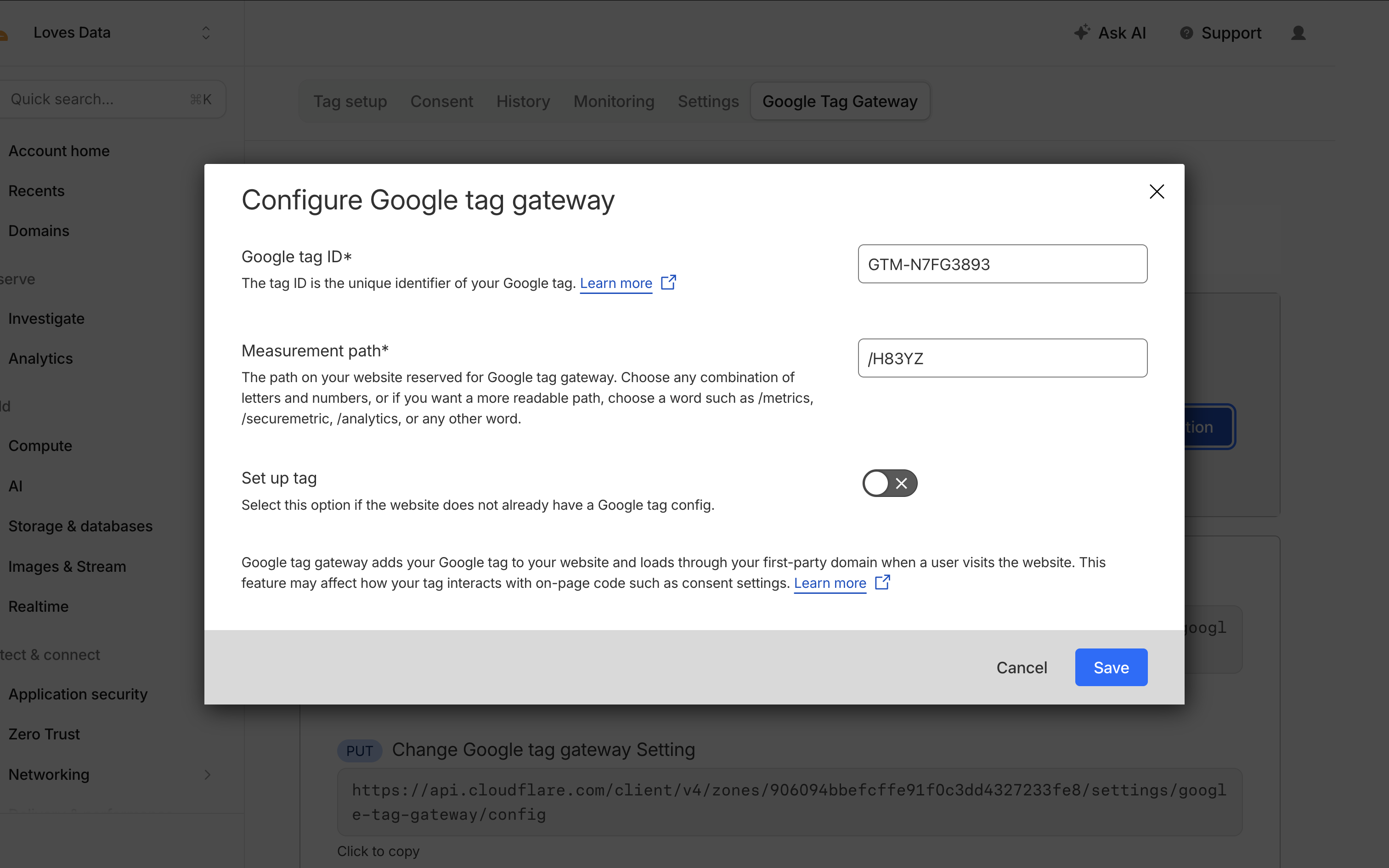Screen dimensions: 1389x868
Task: Open Realtime in the sidebar
Action: [39, 606]
